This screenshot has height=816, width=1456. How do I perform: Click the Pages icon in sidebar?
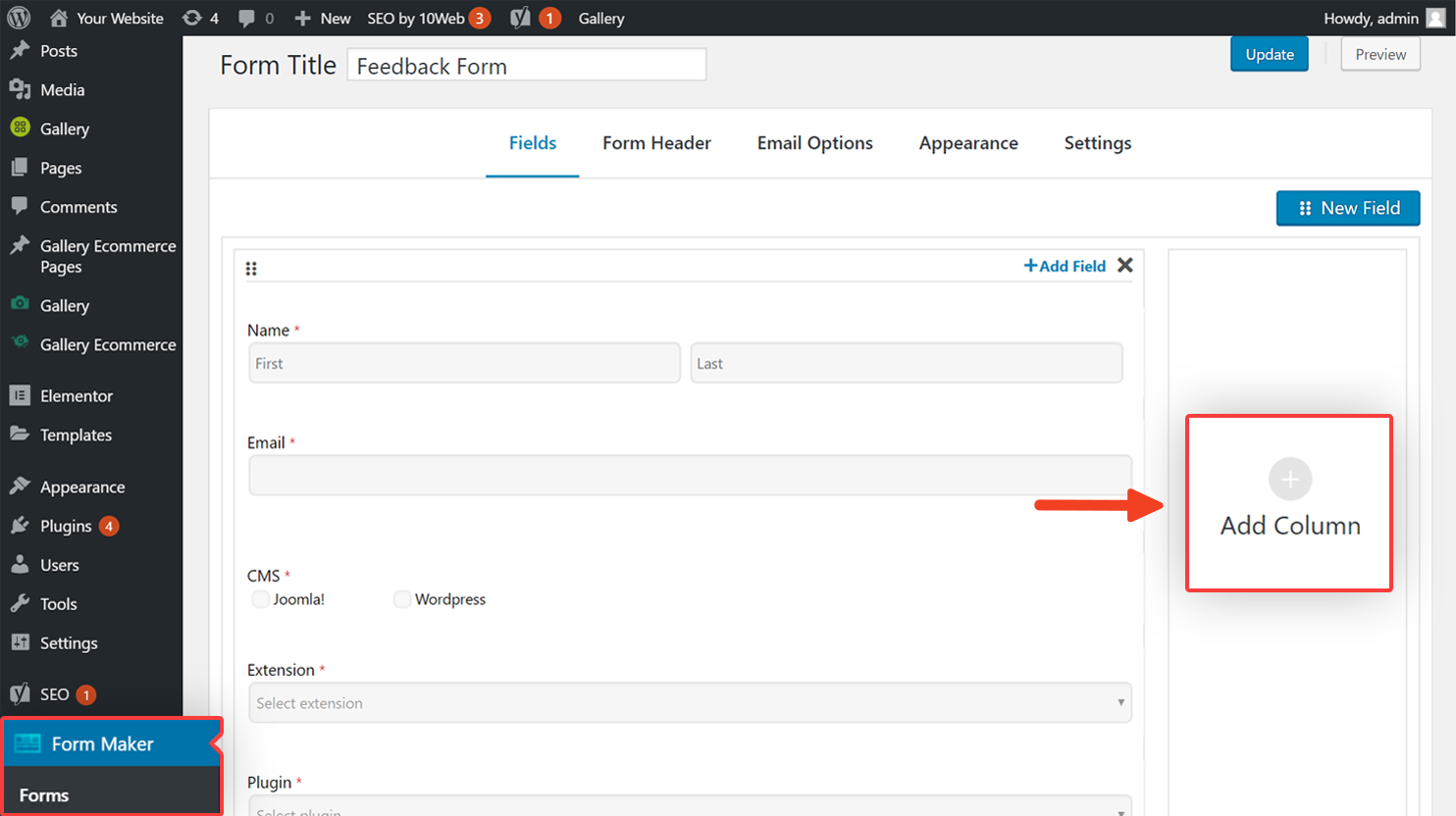(x=20, y=168)
